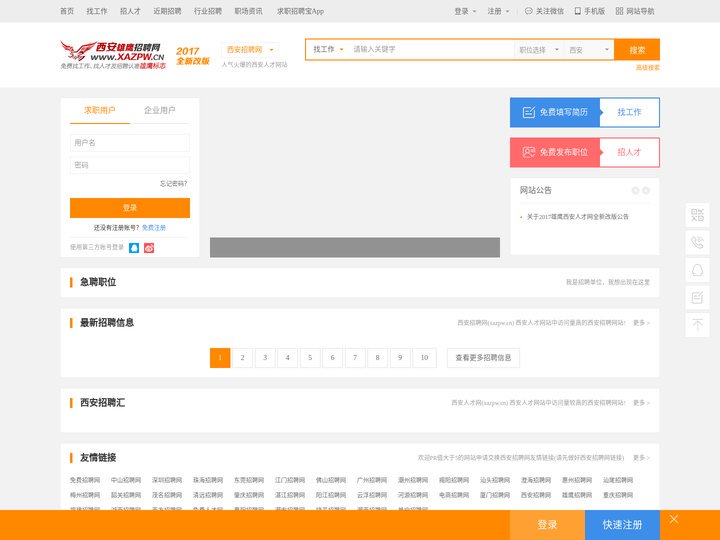This screenshot has height=540, width=720.
Task: Show the previous site announcement
Action: click(636, 190)
